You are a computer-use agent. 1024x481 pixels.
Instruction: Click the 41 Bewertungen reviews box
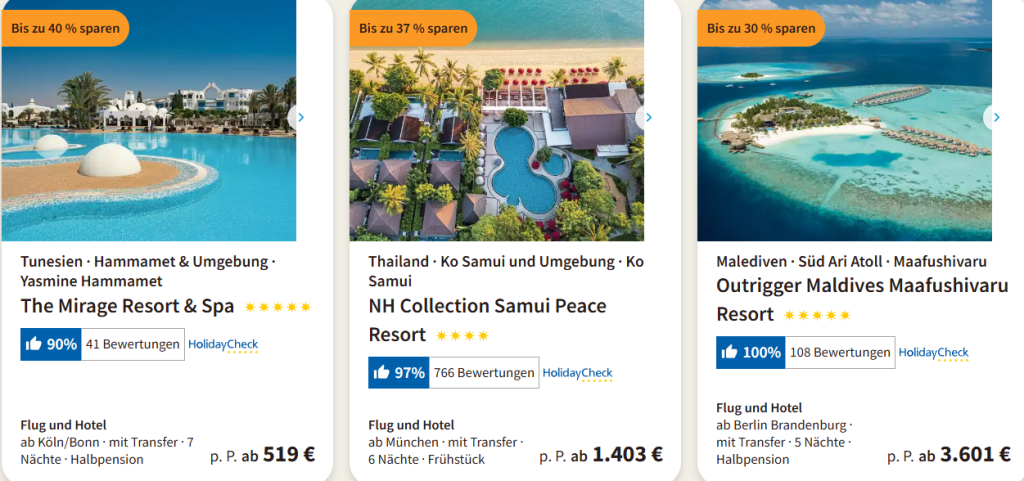(133, 345)
